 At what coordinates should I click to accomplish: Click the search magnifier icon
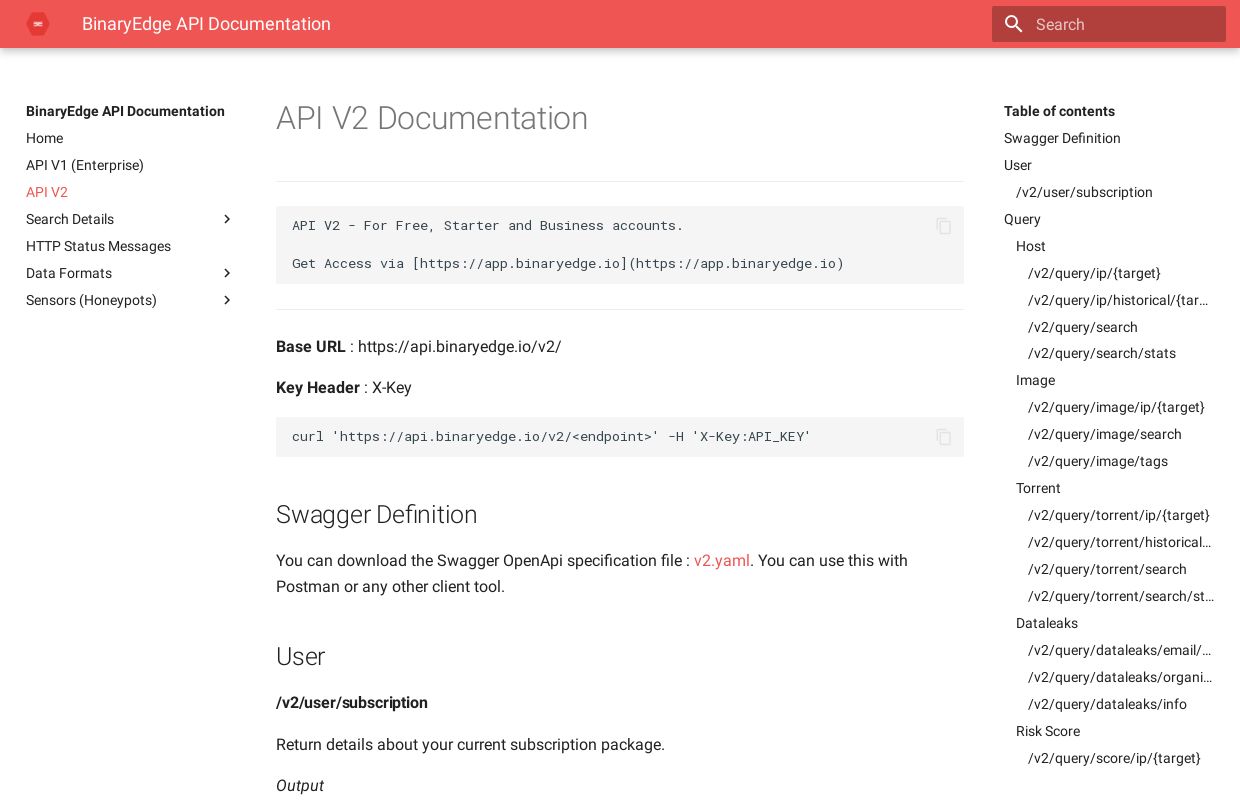[x=1014, y=24]
